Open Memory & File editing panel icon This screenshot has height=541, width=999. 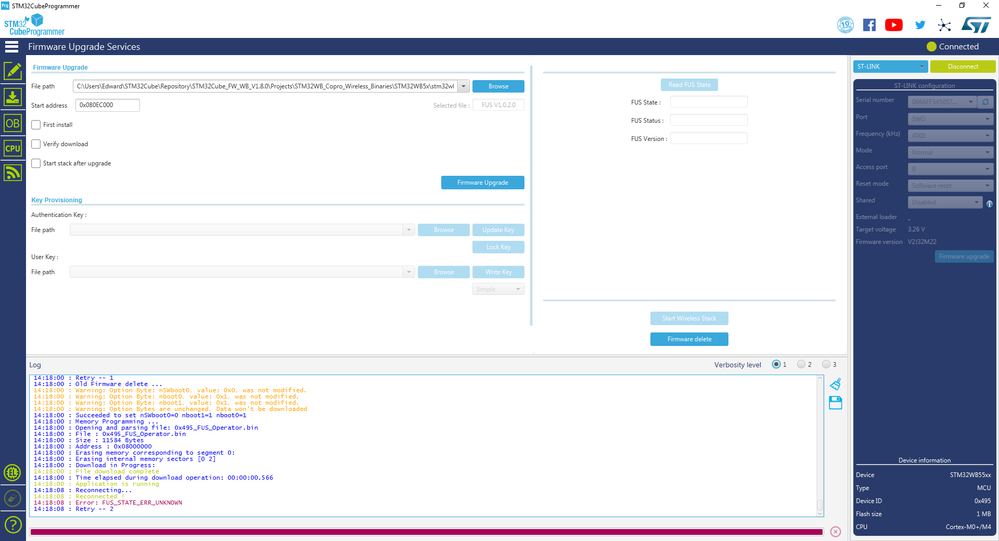click(x=13, y=71)
